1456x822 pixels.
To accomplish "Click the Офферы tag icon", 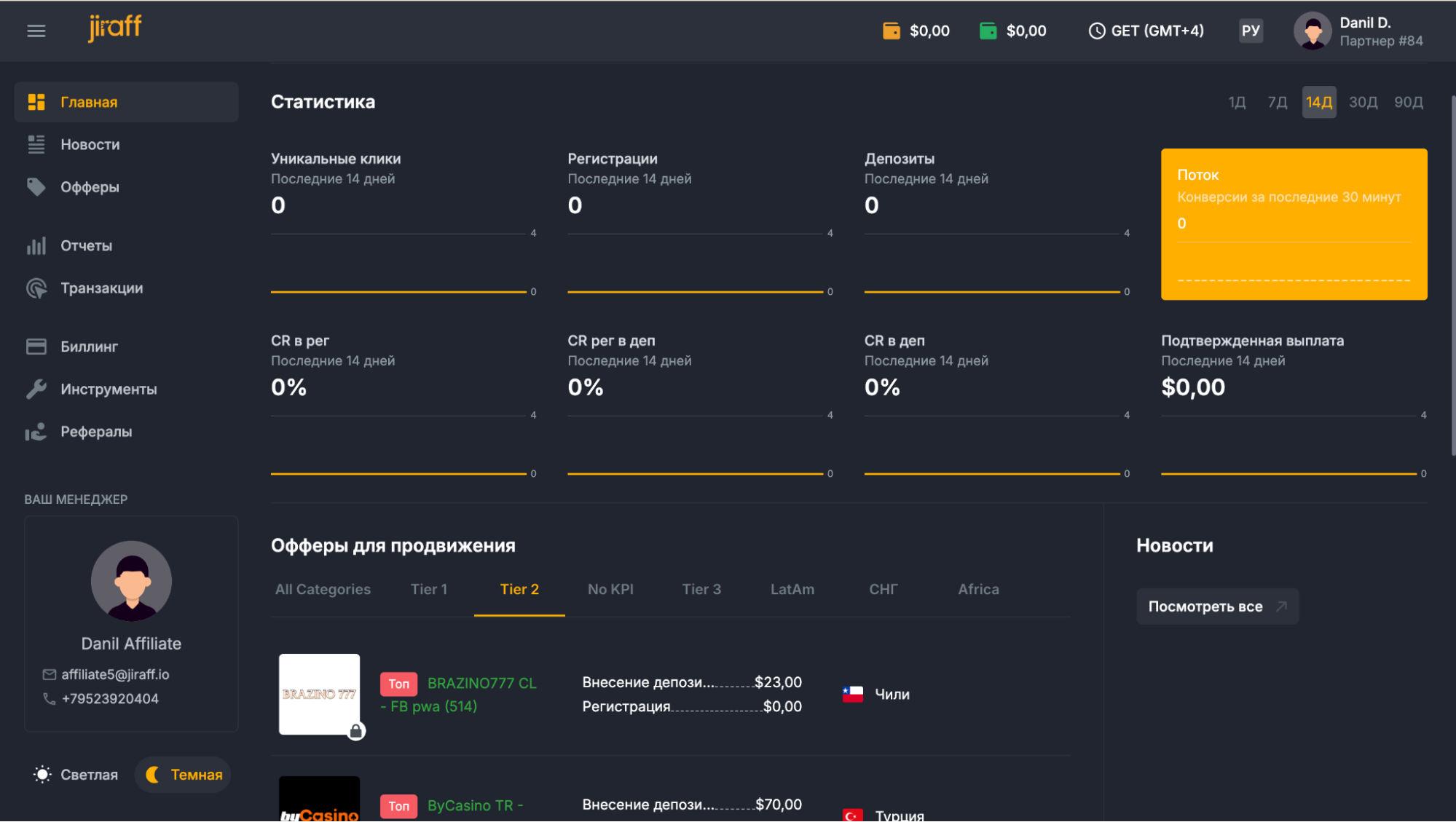I will 36,187.
